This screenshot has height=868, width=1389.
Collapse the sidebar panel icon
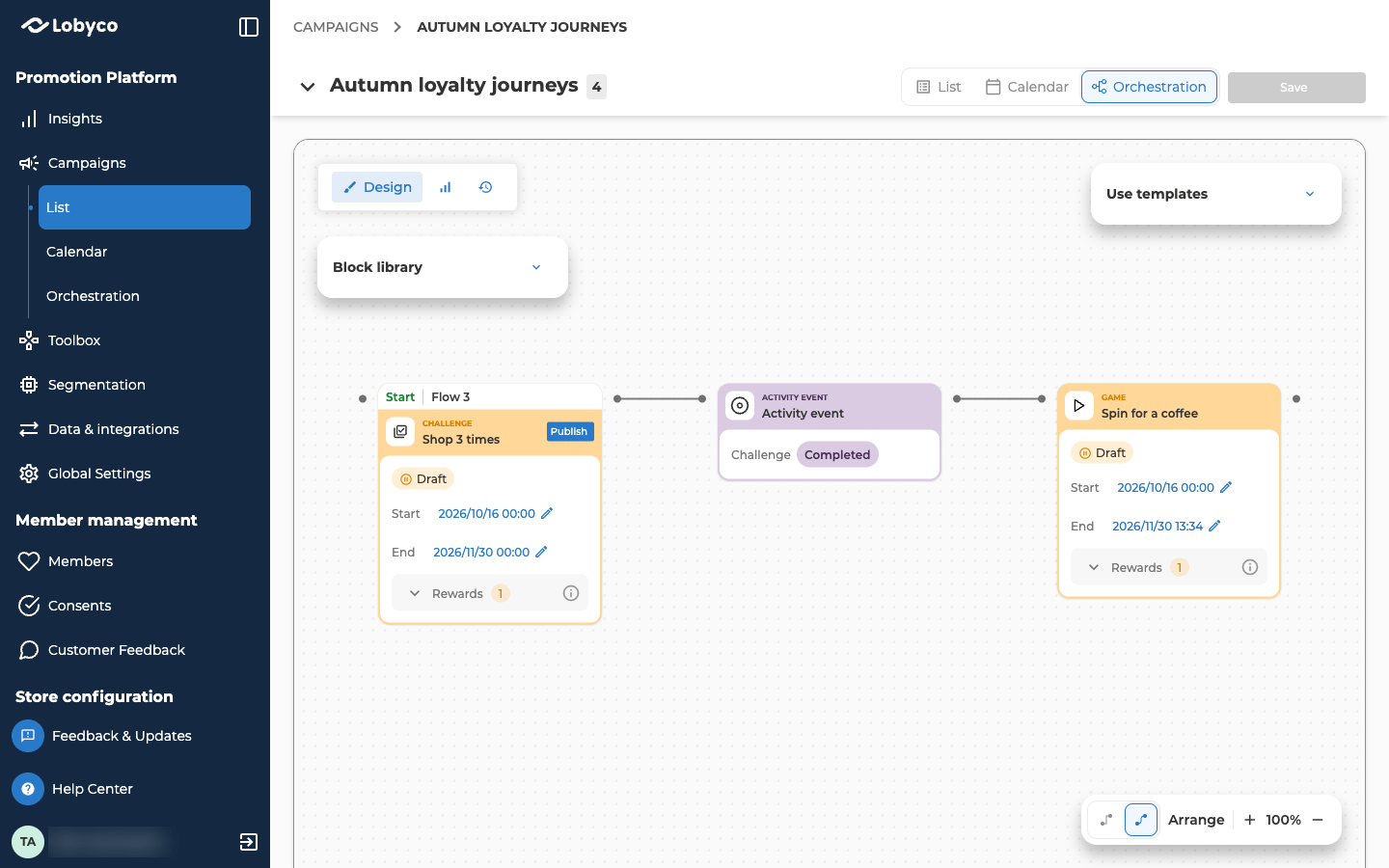249,27
